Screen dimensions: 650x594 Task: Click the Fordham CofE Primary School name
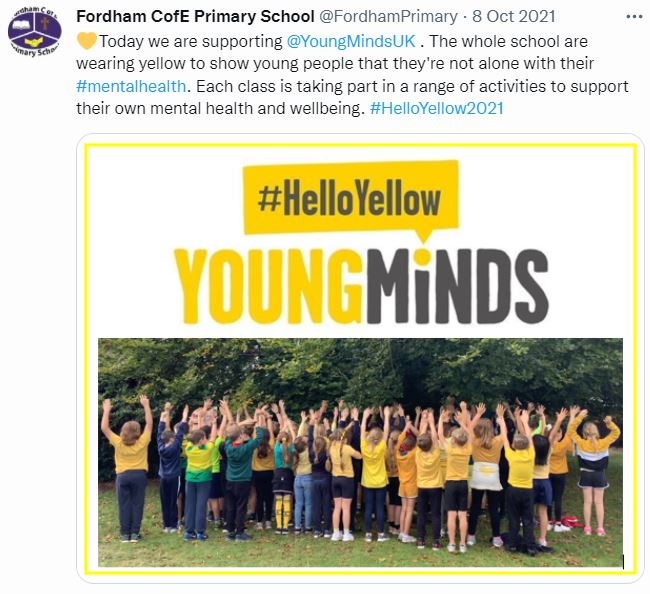click(x=195, y=17)
